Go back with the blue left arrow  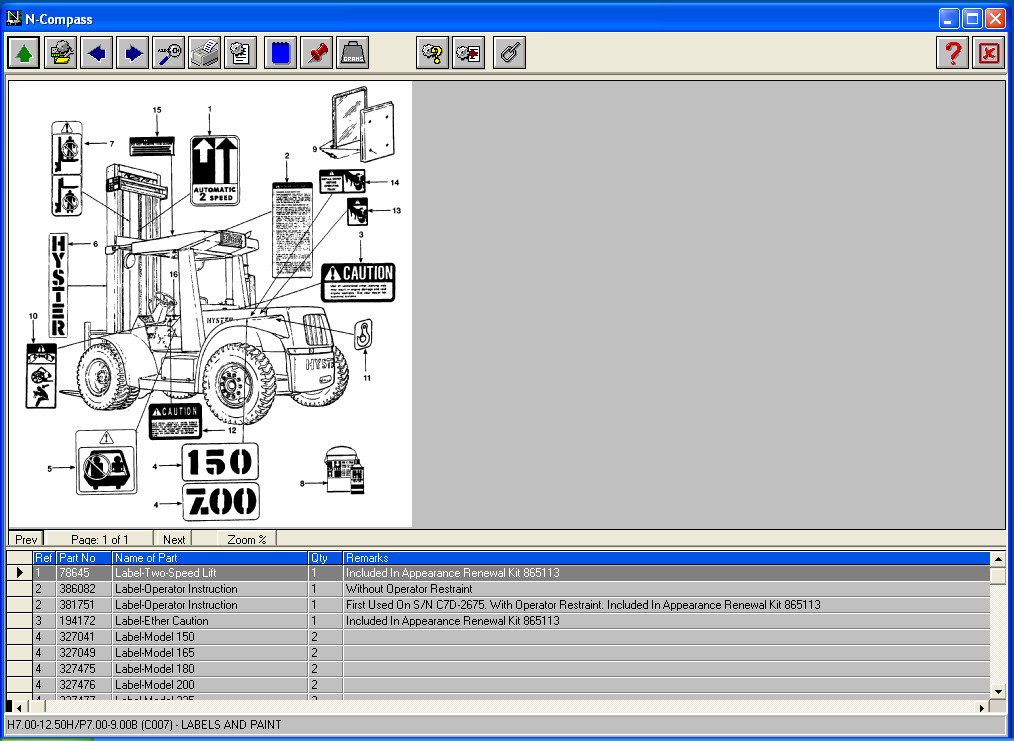pyautogui.click(x=97, y=52)
